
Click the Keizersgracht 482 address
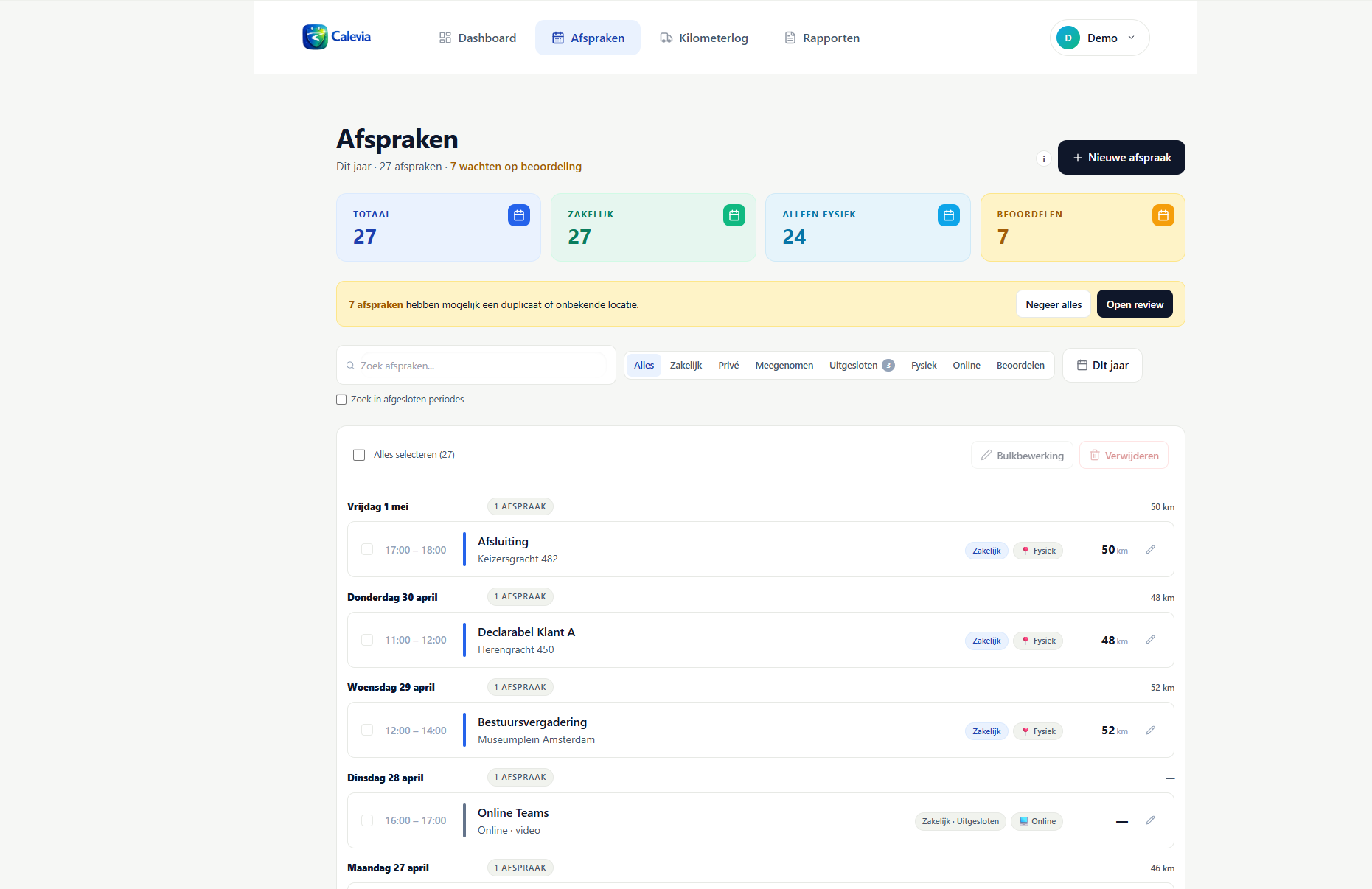click(518, 559)
